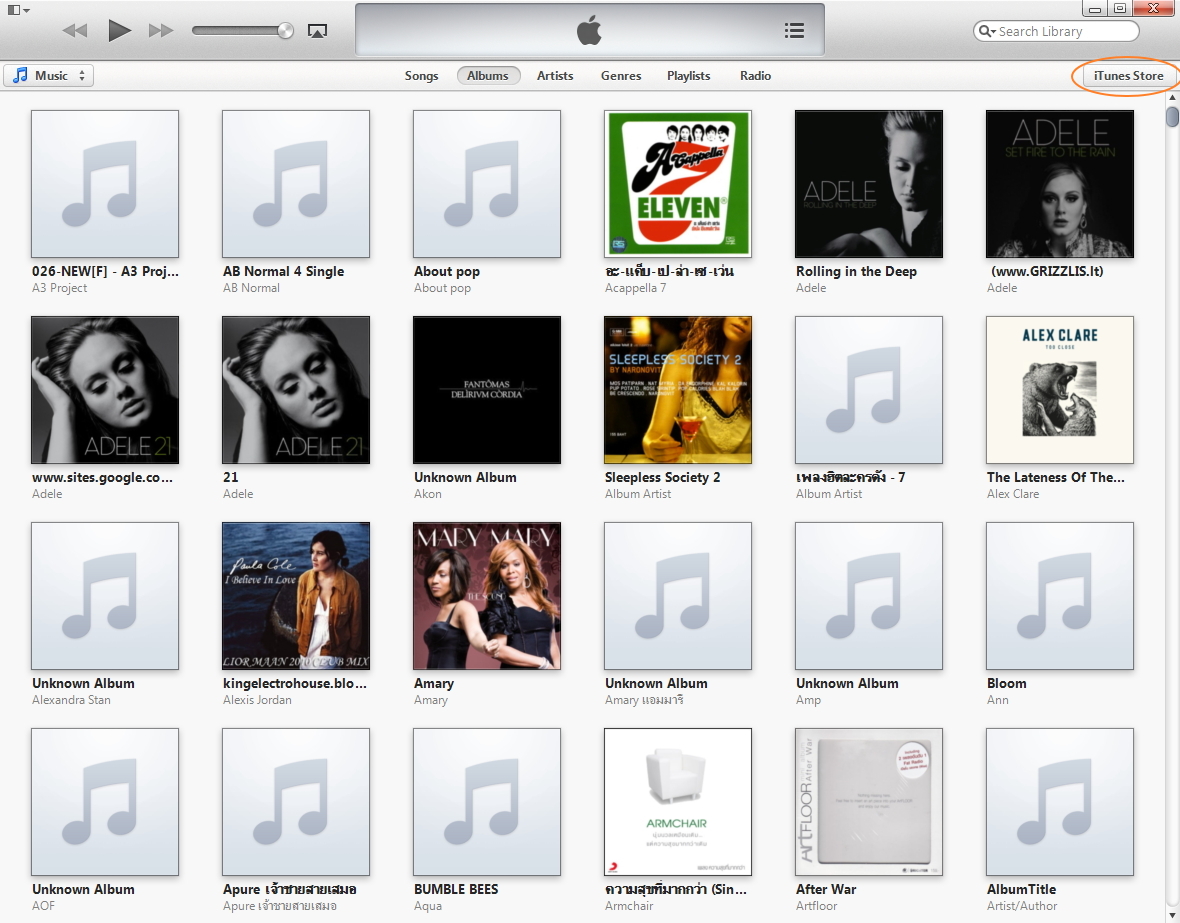Select the Alexandra Stan Unknown Album placeholder
The width and height of the screenshot is (1180, 923).
pos(105,596)
